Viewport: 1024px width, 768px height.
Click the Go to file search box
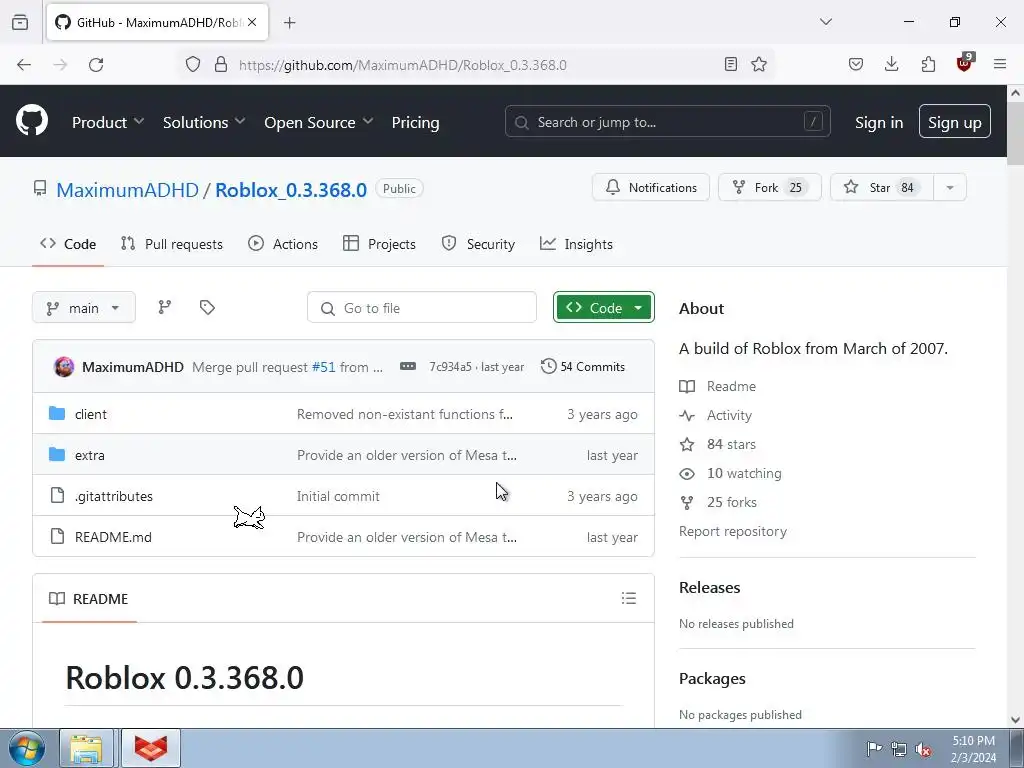422,308
